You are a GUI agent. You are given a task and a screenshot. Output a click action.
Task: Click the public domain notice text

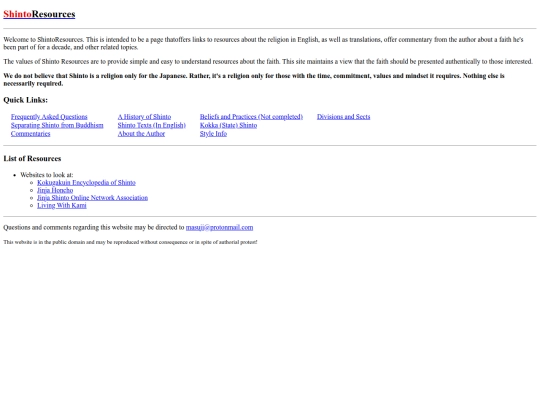pyautogui.click(x=130, y=242)
